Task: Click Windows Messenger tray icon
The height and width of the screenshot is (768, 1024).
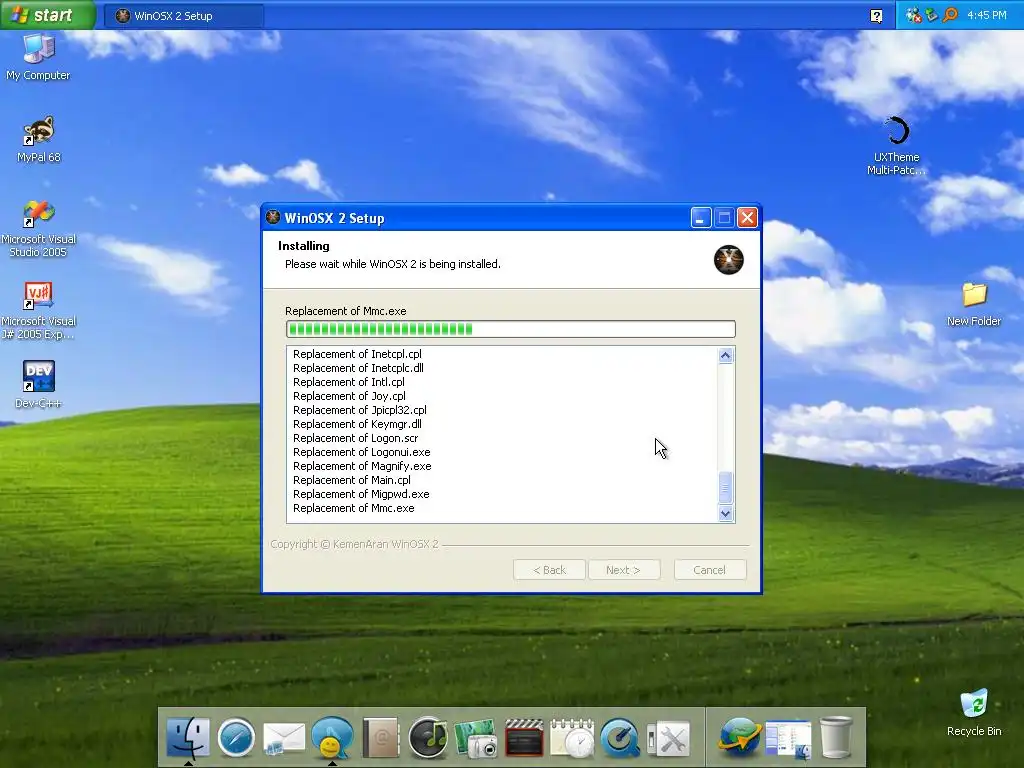Action: point(913,15)
